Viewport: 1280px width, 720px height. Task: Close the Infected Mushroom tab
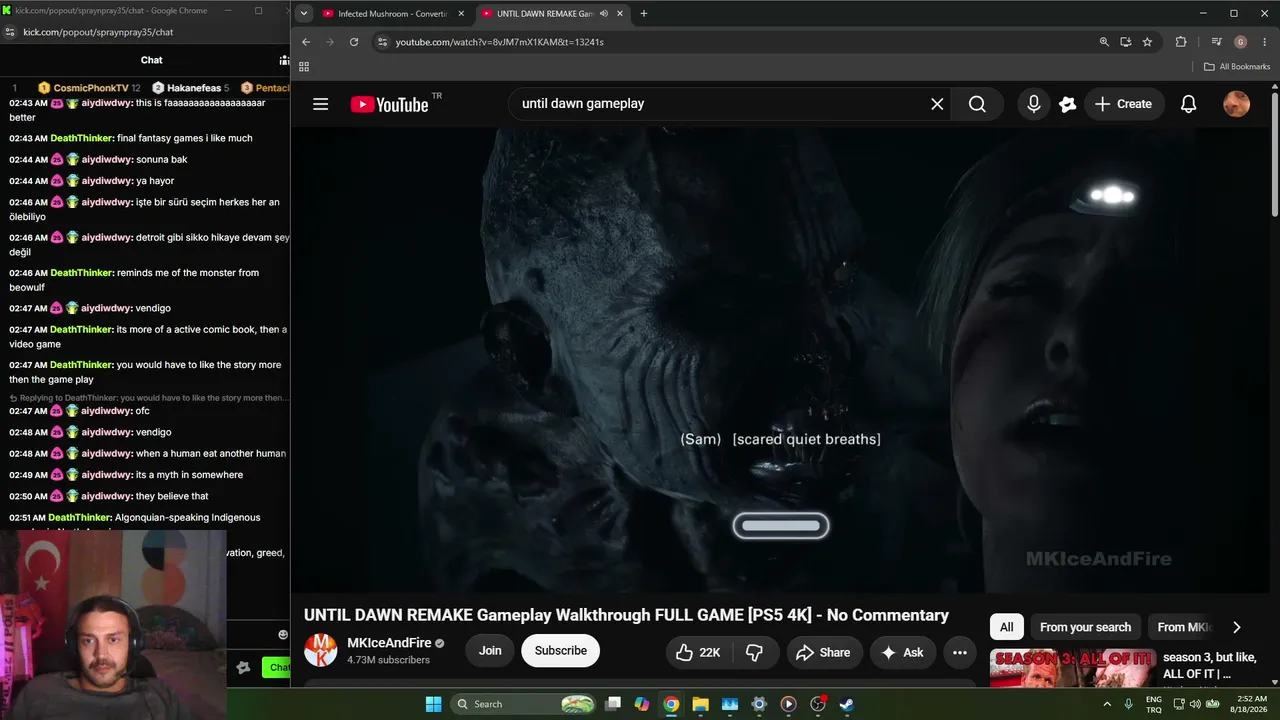(x=460, y=14)
